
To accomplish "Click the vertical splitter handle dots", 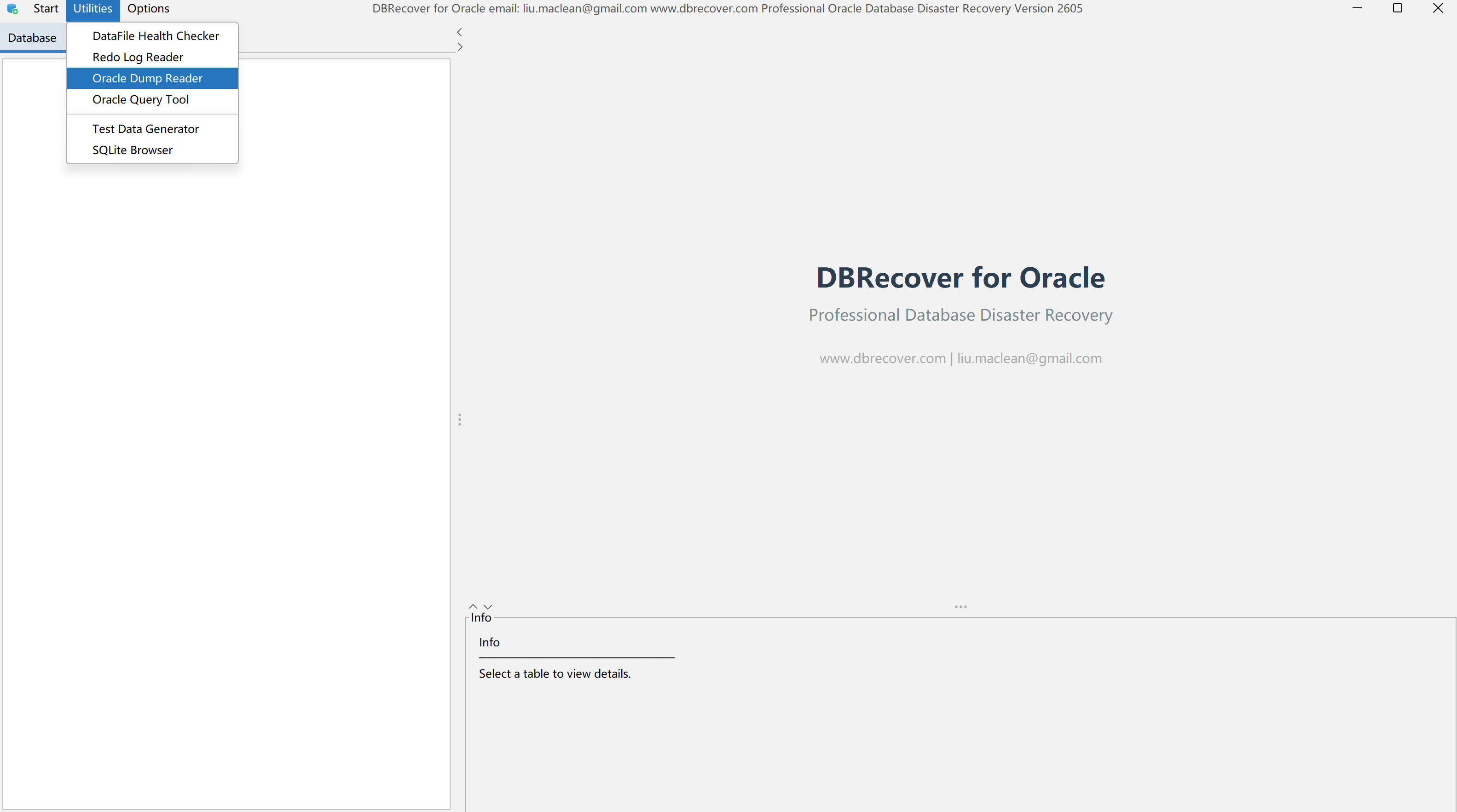I will tap(460, 420).
